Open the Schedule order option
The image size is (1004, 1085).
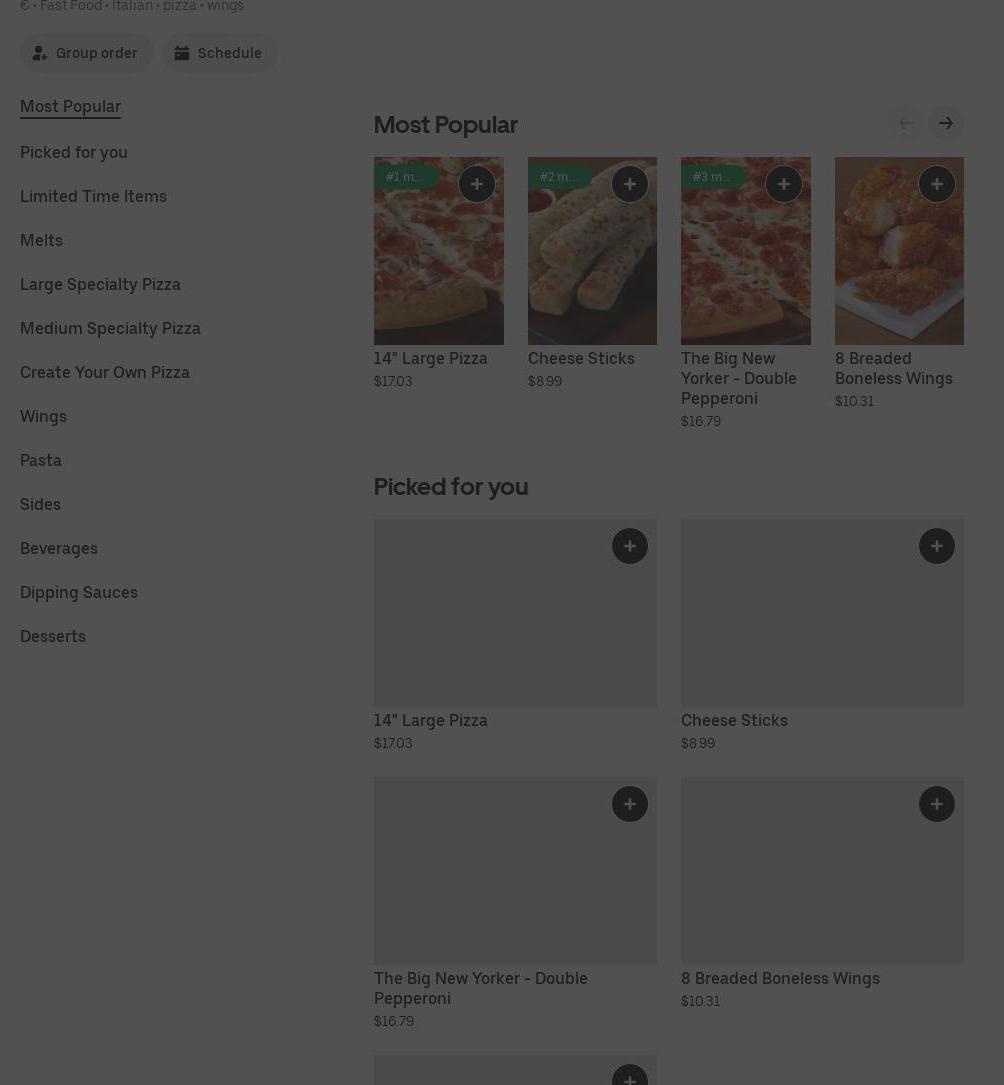219,53
